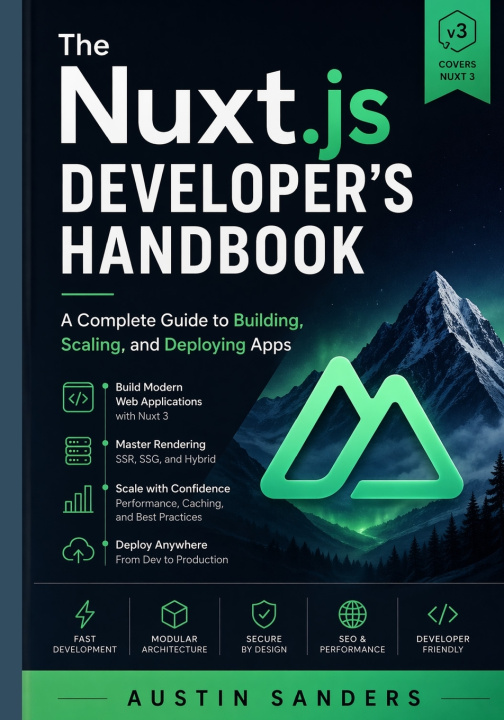Click the "COVERS NUXT 3" ribbon text

457,70
